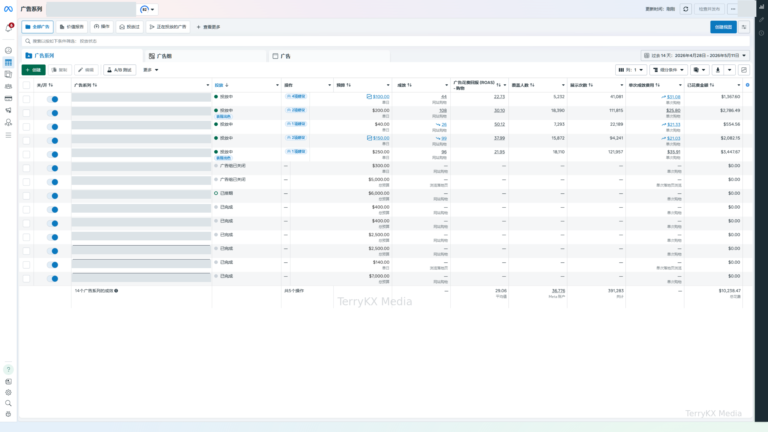Expand the export options arrow
Viewport: 768px width, 432px height.
[x=729, y=70]
